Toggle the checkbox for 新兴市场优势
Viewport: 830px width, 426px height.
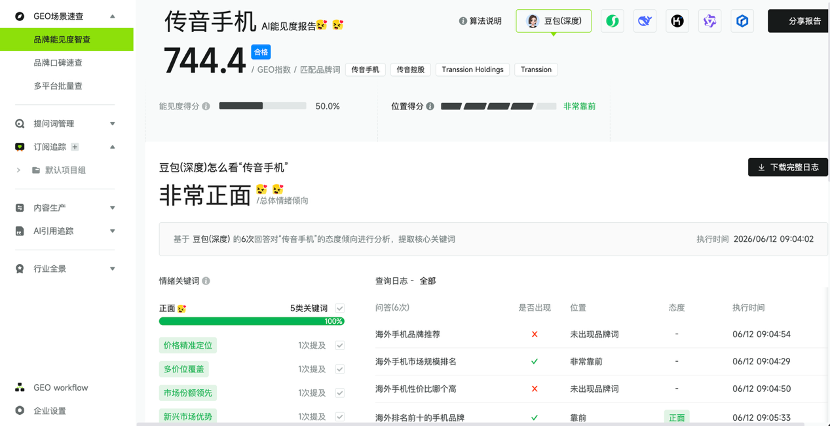(340, 416)
